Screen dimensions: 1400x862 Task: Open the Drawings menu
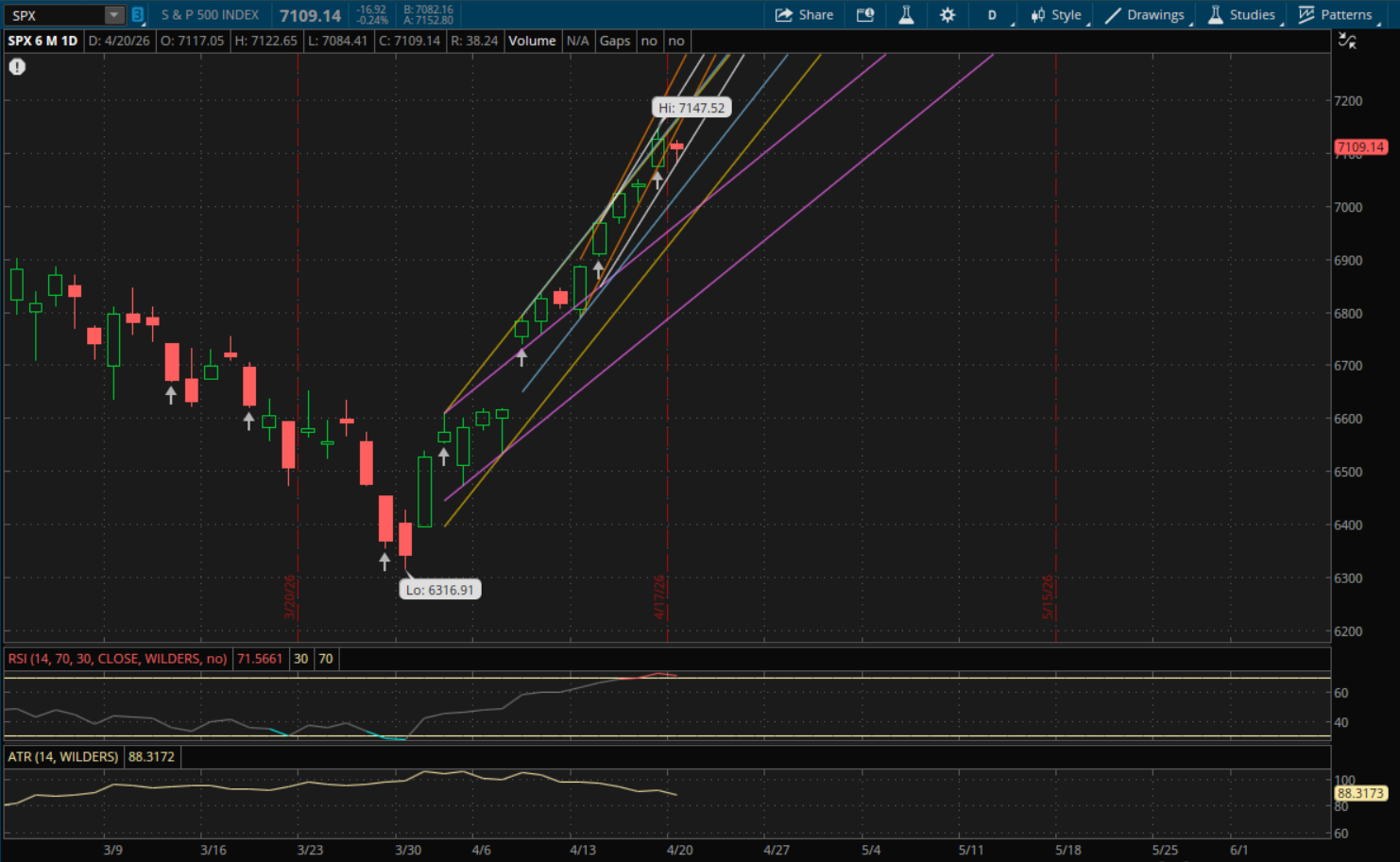[1145, 15]
